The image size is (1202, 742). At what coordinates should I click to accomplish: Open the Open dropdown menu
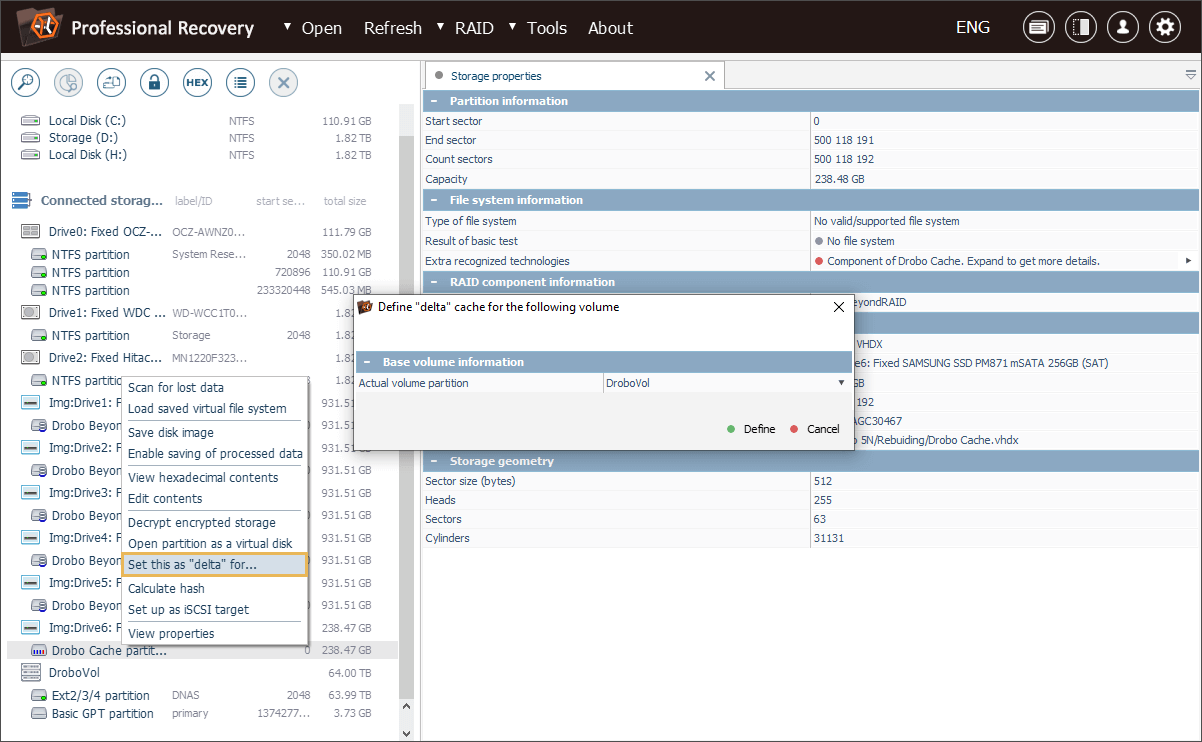[312, 28]
